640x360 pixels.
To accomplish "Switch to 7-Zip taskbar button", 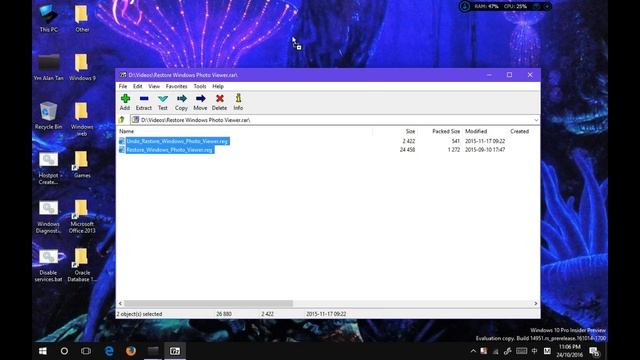I will (x=175, y=351).
